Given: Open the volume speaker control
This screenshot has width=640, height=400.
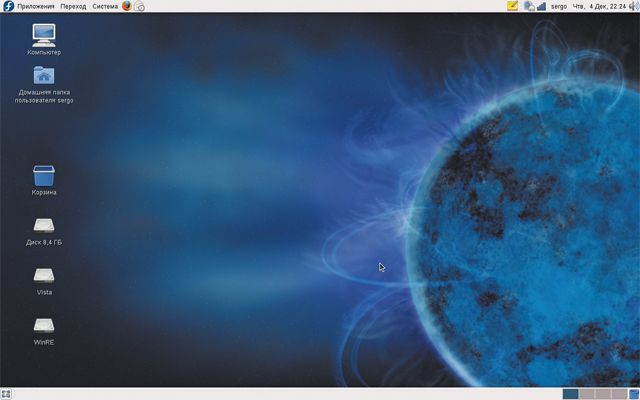Looking at the screenshot, I should pos(634,6).
